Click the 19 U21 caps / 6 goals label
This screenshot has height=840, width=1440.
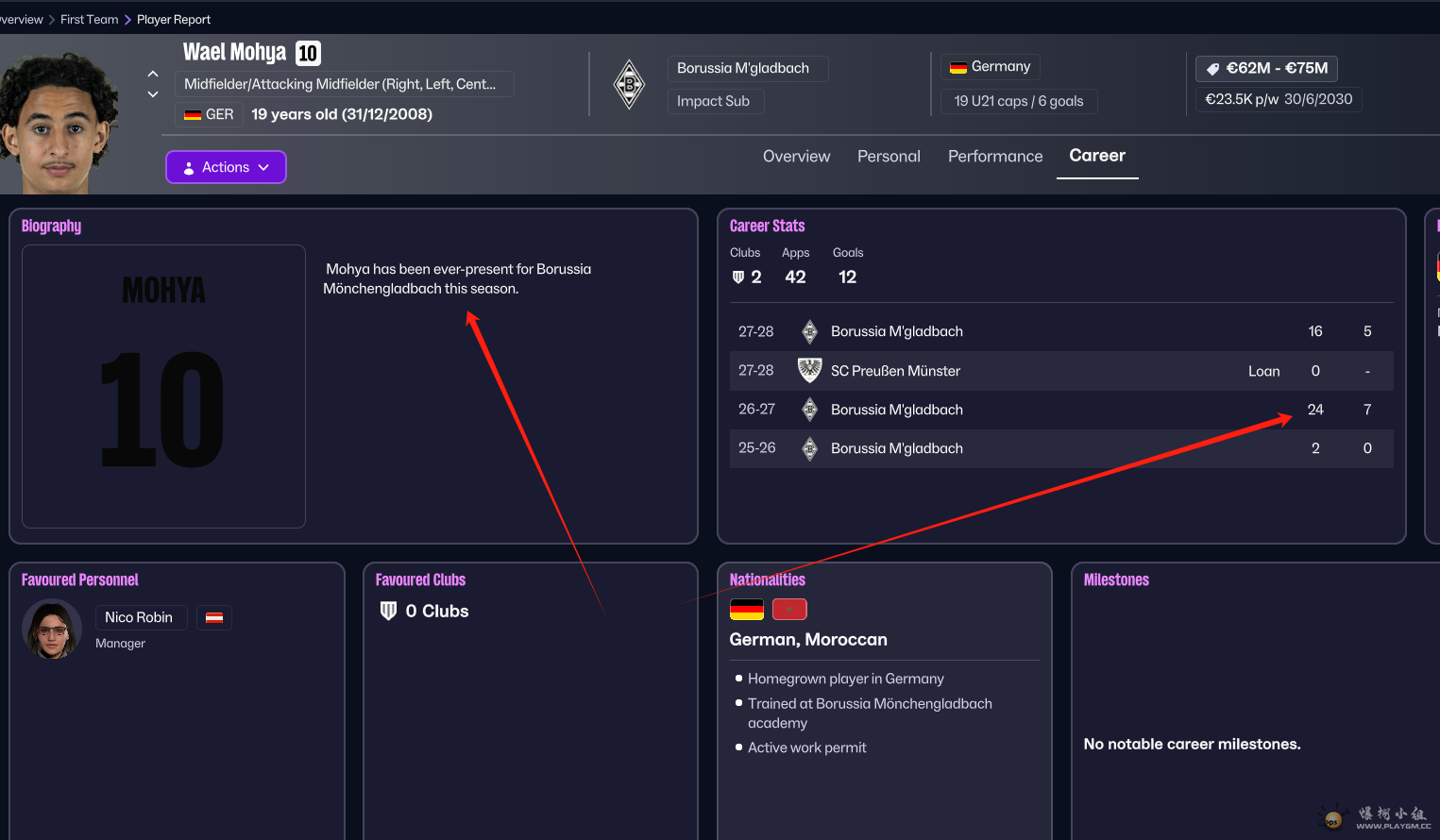[1019, 101]
